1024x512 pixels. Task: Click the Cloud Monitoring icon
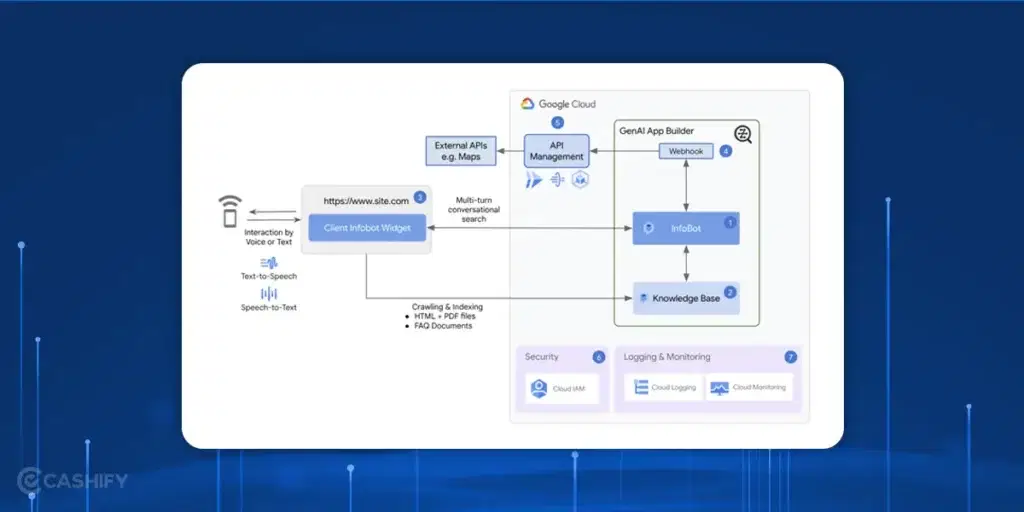point(719,388)
